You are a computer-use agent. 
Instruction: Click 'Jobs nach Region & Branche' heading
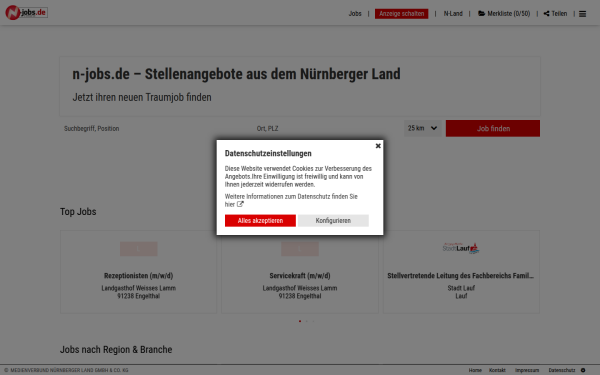[116, 350]
